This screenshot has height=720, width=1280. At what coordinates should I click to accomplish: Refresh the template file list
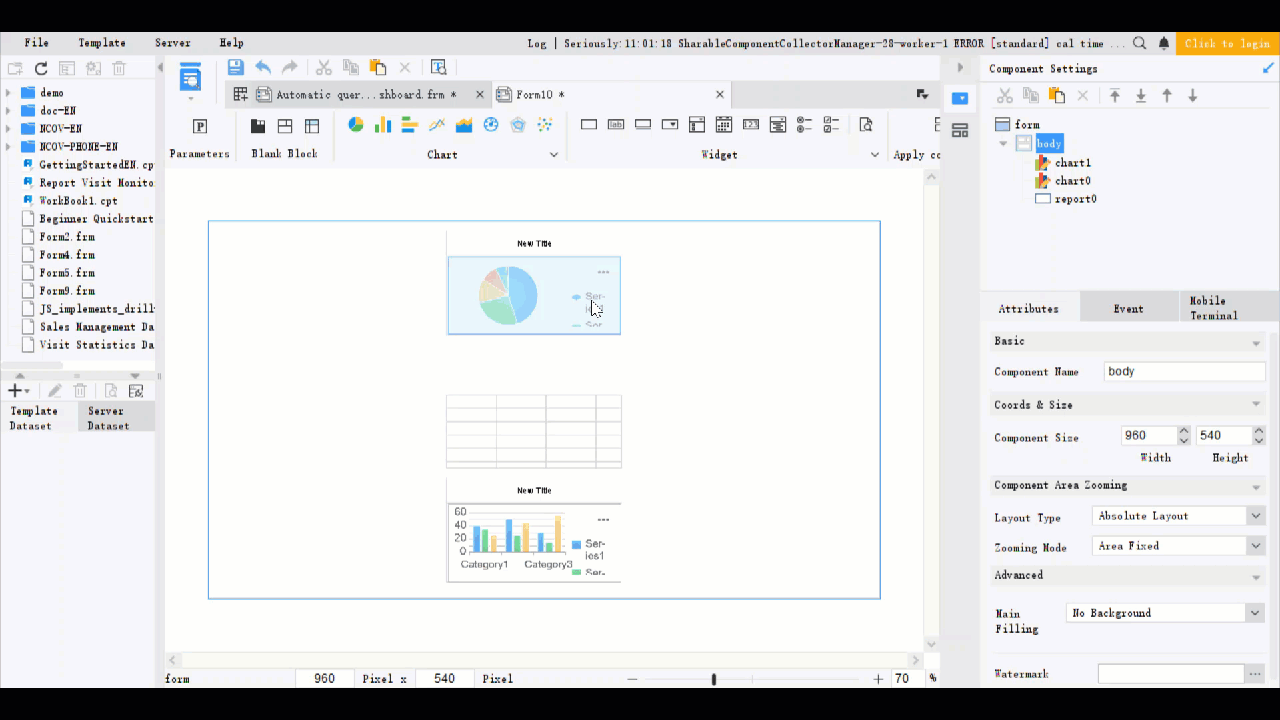pos(41,69)
